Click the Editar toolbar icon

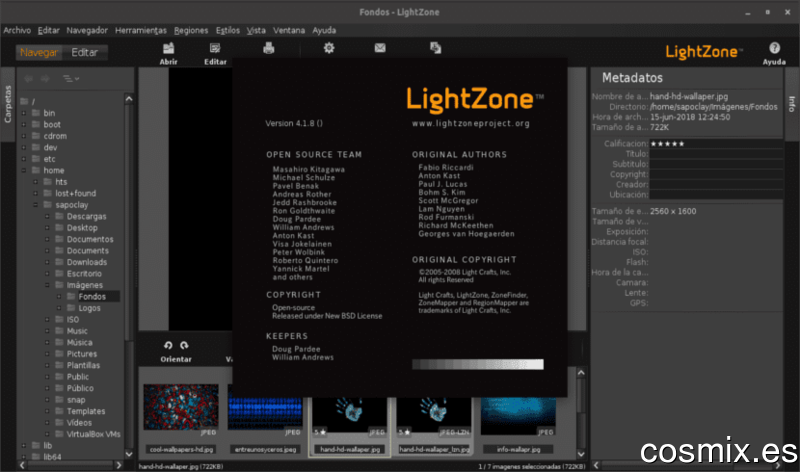coord(215,49)
